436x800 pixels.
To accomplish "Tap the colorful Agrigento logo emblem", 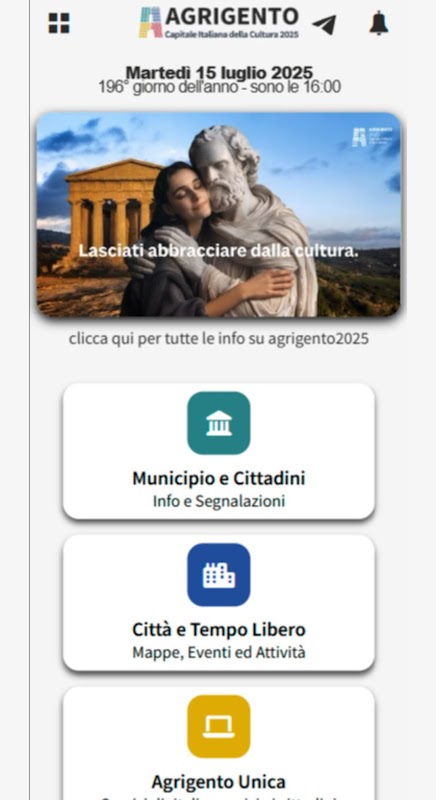I will point(150,22).
